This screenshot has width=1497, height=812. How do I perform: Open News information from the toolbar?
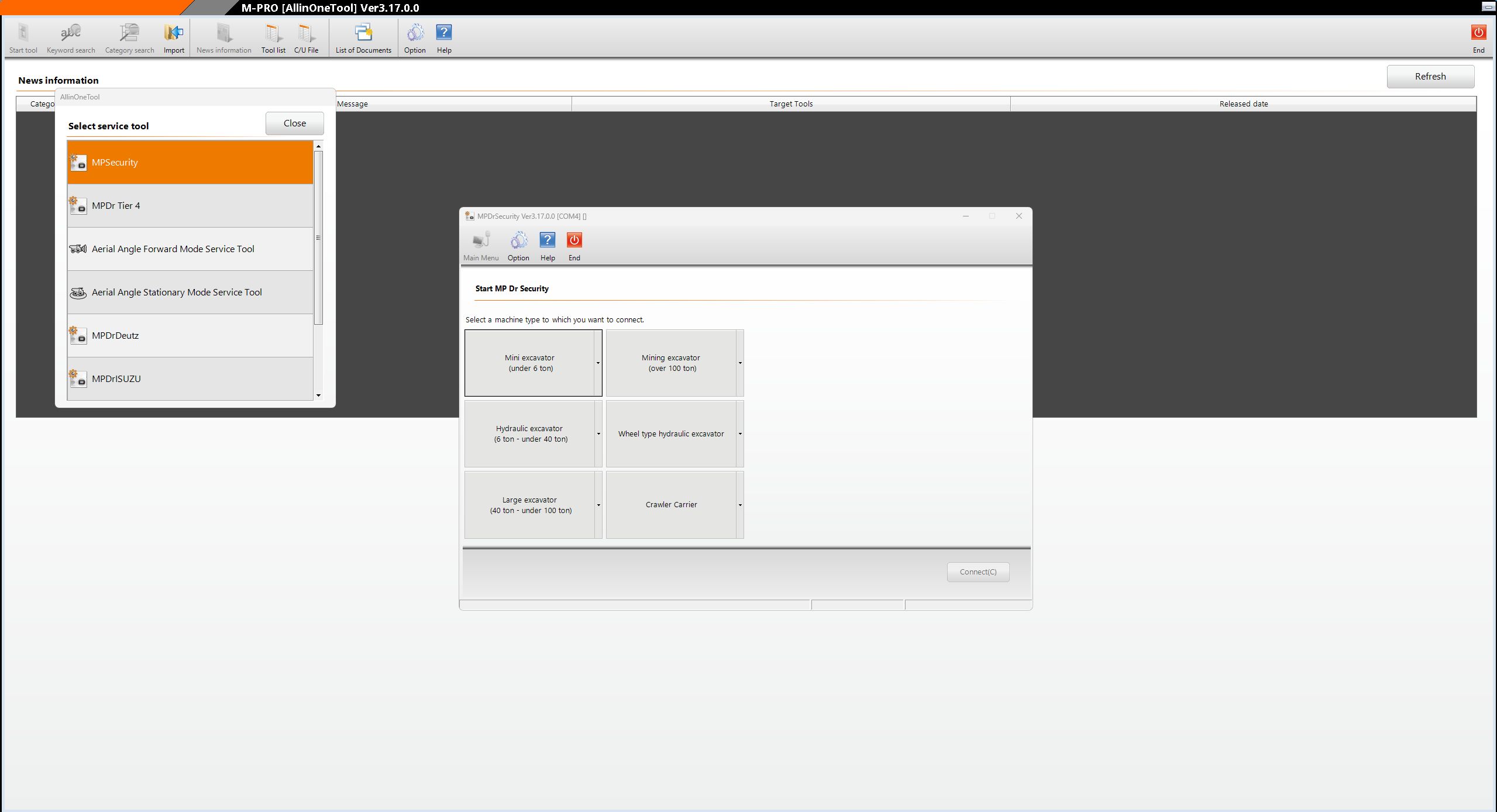click(x=224, y=39)
